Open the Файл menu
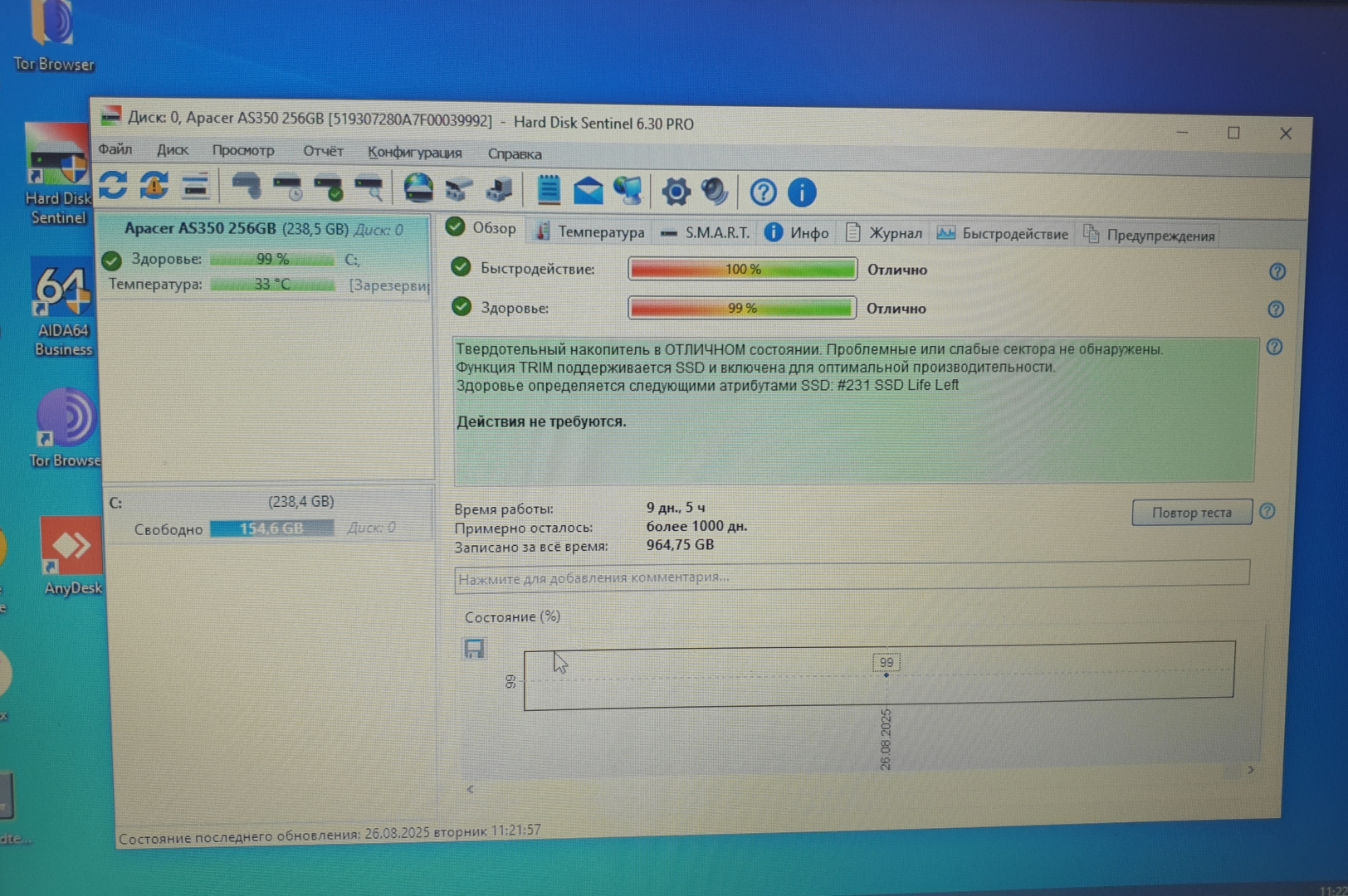Viewport: 1348px width, 896px height. [x=115, y=149]
